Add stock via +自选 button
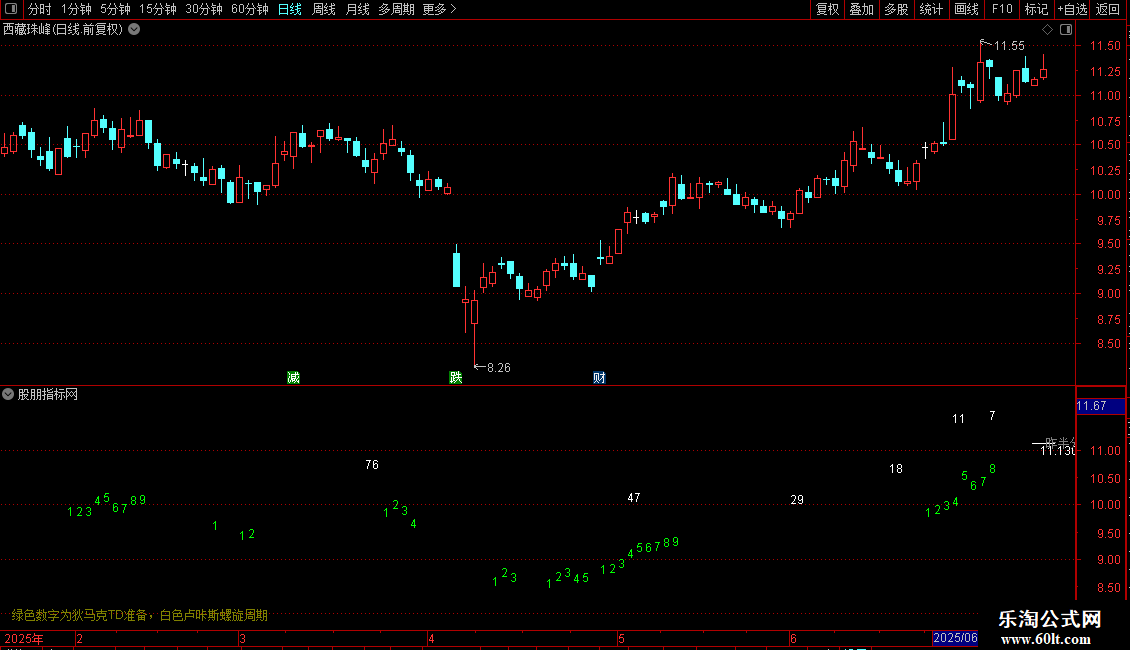 1072,9
